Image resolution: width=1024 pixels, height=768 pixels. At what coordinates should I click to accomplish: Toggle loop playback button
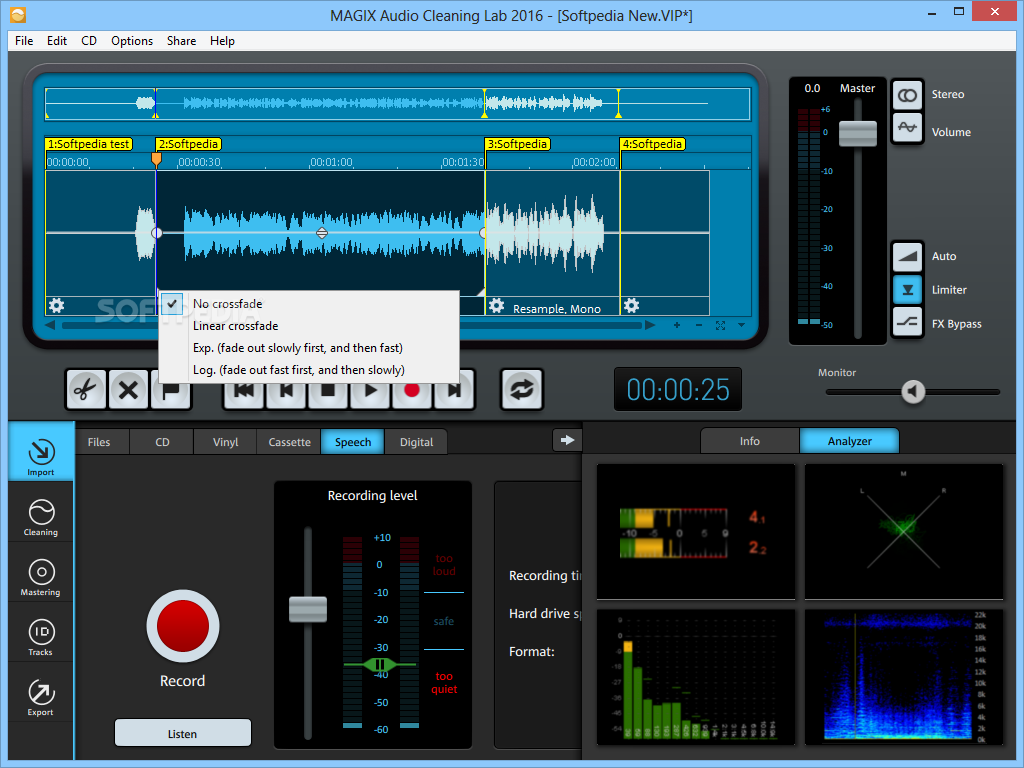521,390
